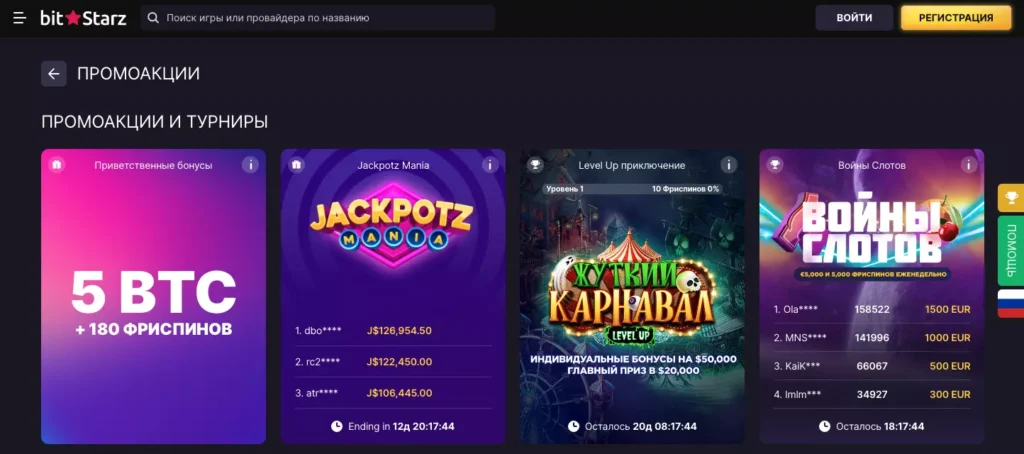Click the Level Up progress bar
The height and width of the screenshot is (454, 1024).
pos(632,189)
